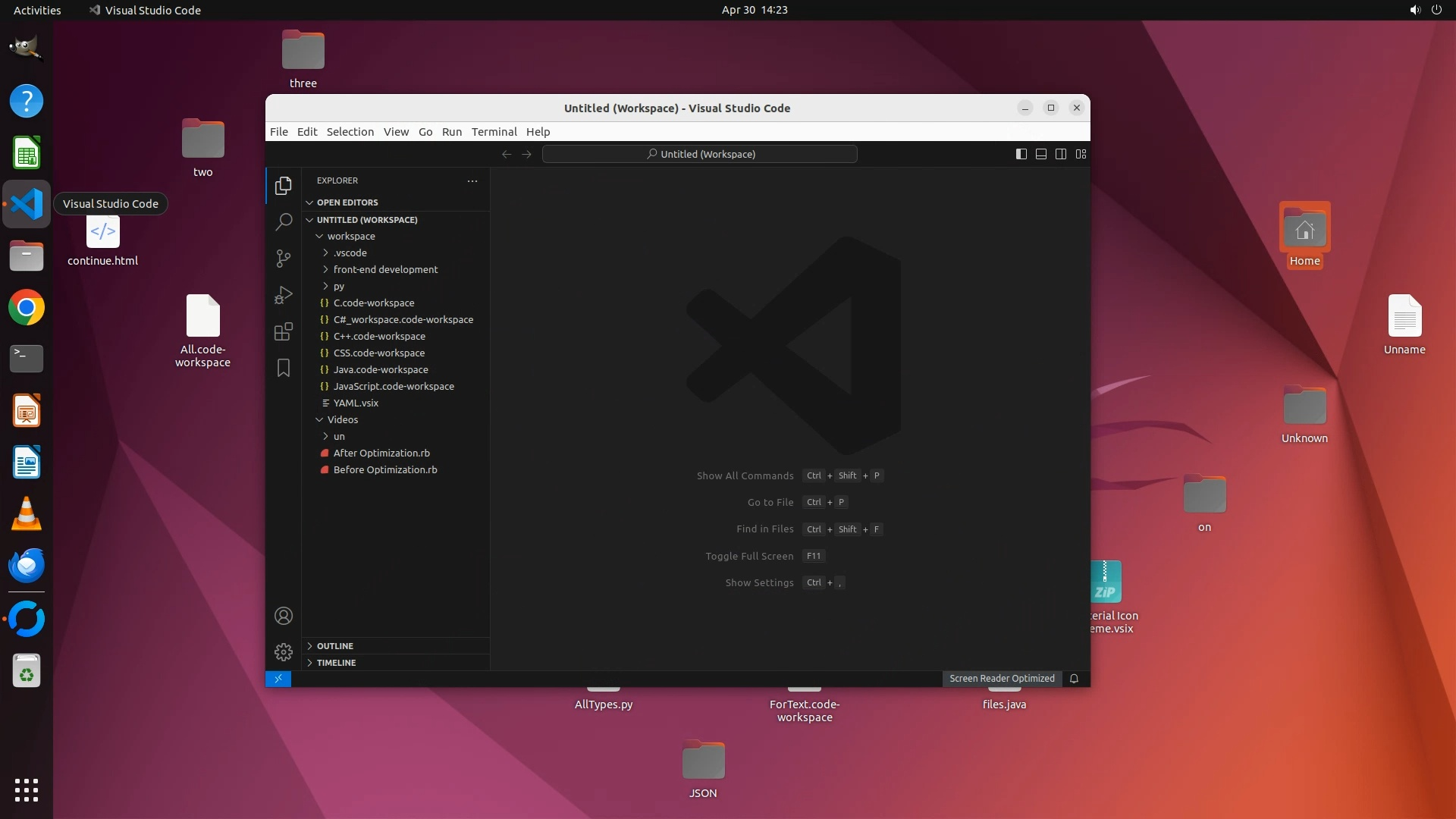
Task: Expand the front-end development folder
Action: tap(385, 269)
